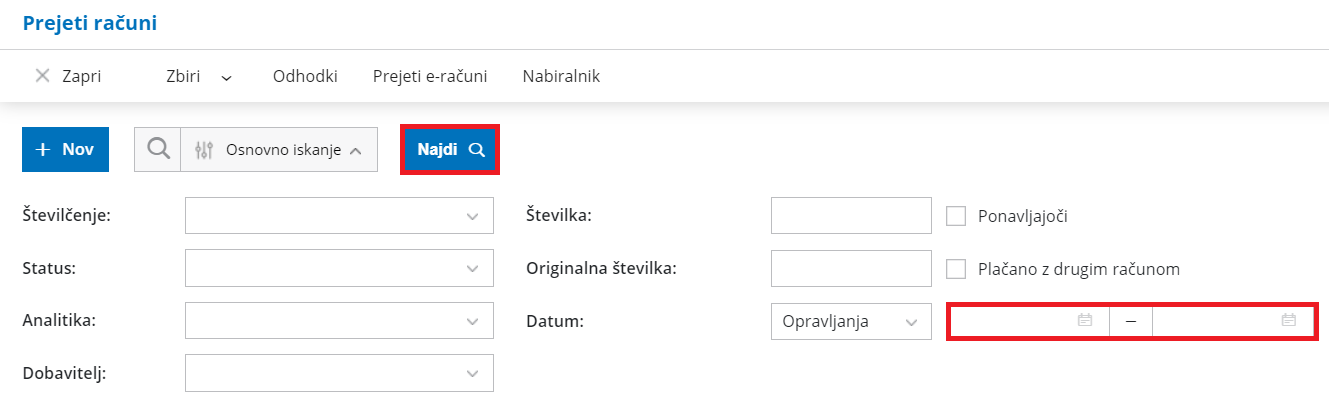1329x400 pixels.
Task: Click the X icon next to Zapri
Action: pyautogui.click(x=42, y=76)
